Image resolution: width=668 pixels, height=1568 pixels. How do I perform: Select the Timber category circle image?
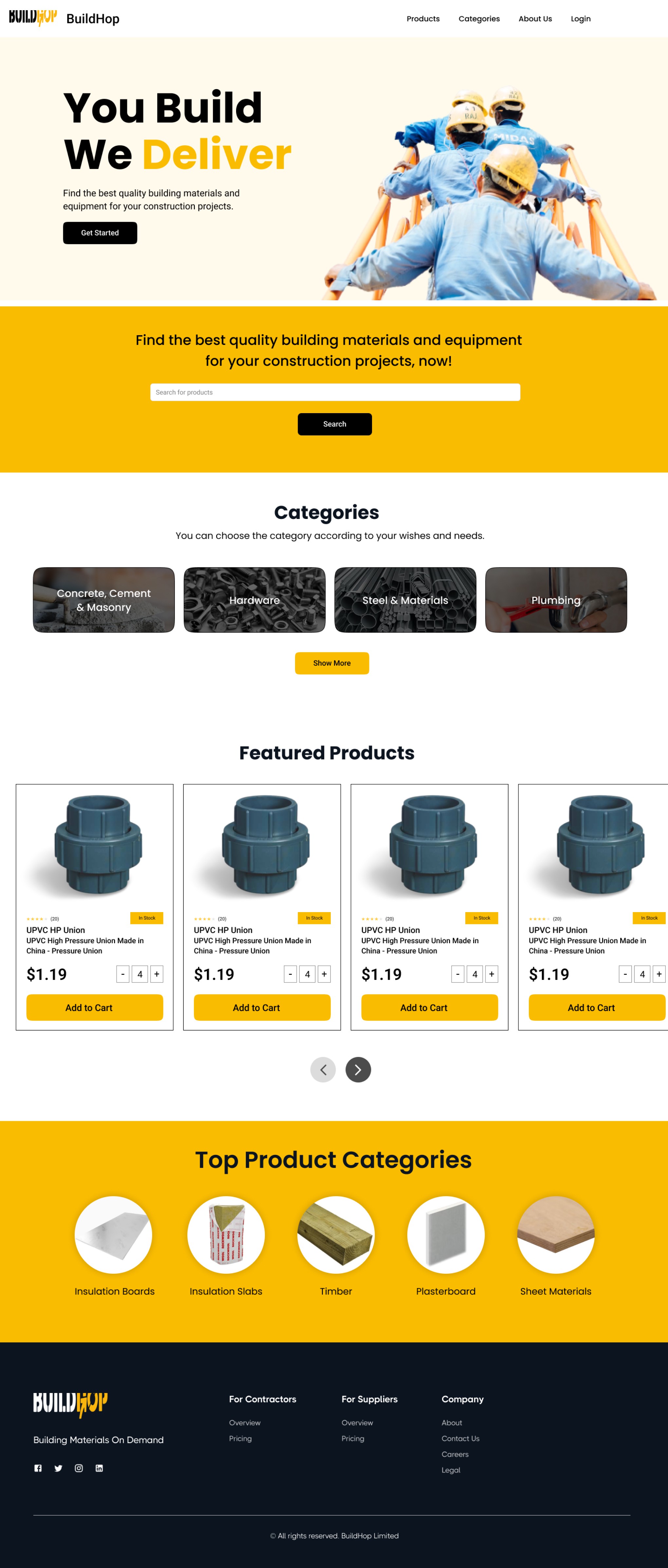click(x=336, y=1234)
